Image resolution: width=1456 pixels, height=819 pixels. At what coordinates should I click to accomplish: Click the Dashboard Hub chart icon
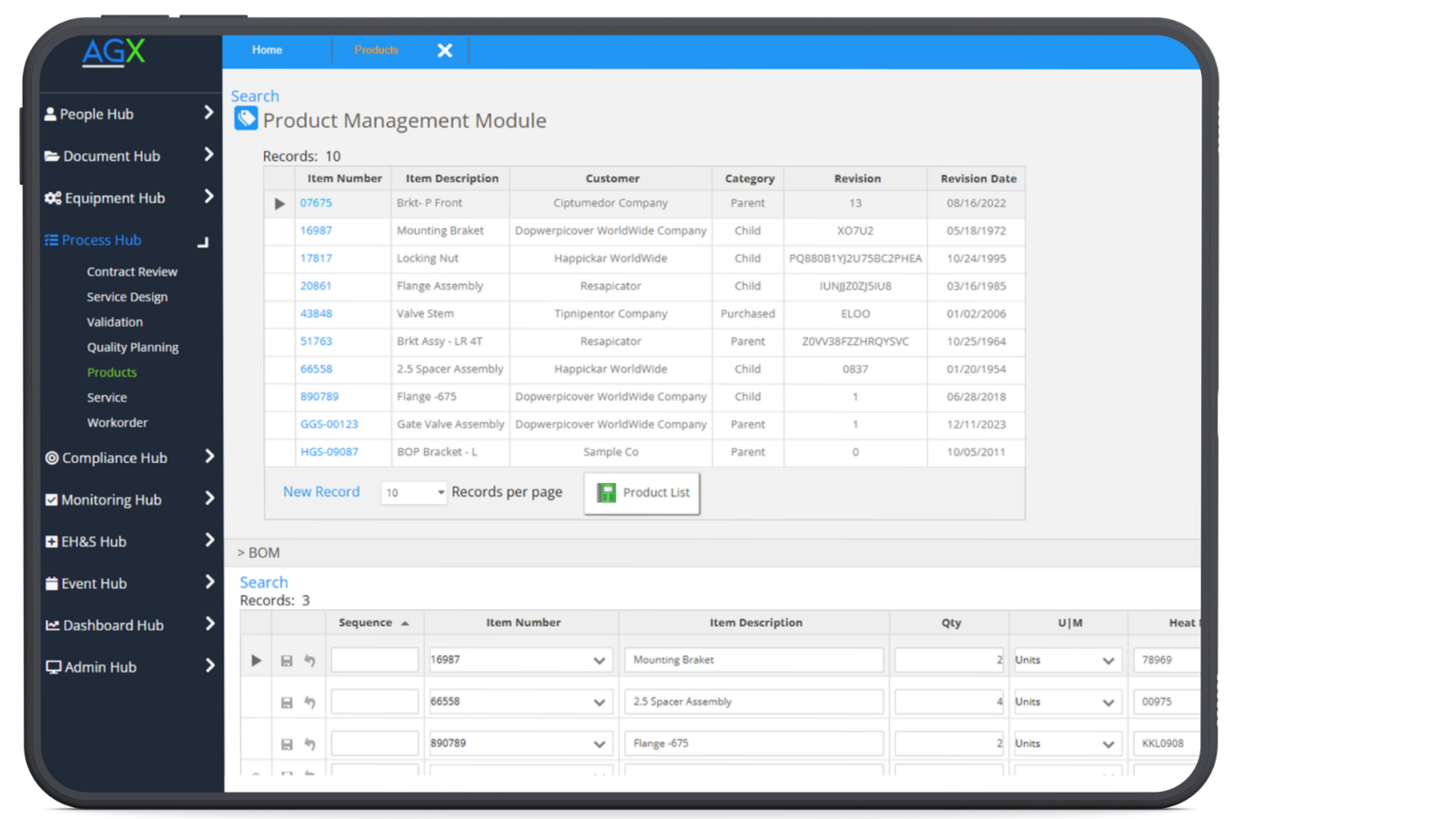click(53, 625)
